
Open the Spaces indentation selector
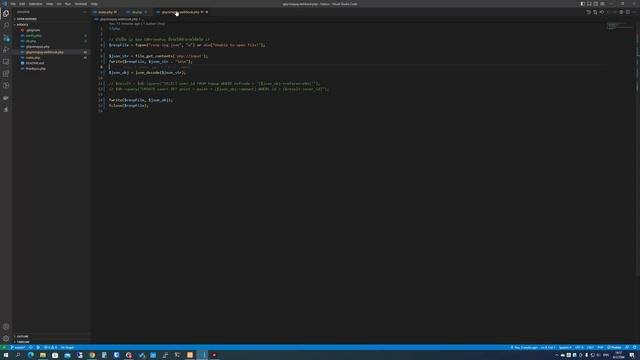pyautogui.click(x=565, y=347)
